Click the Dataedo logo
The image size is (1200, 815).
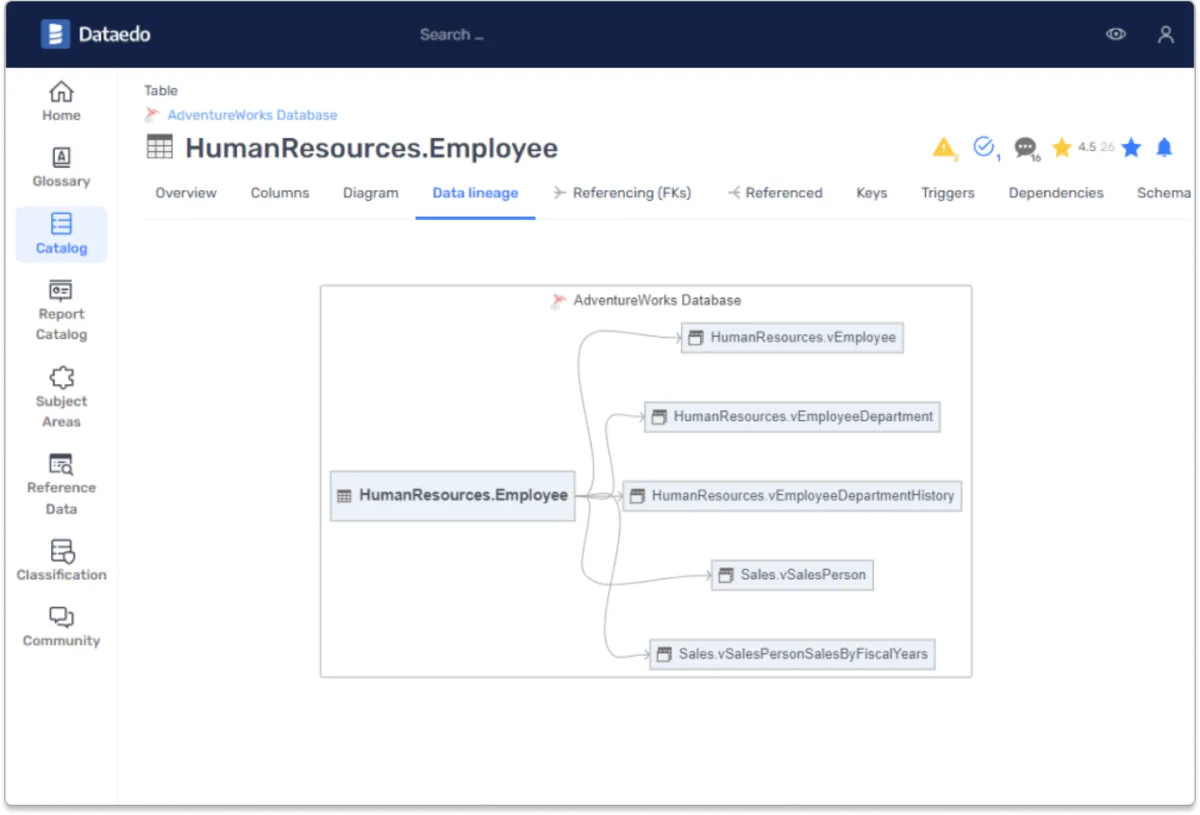coord(96,34)
